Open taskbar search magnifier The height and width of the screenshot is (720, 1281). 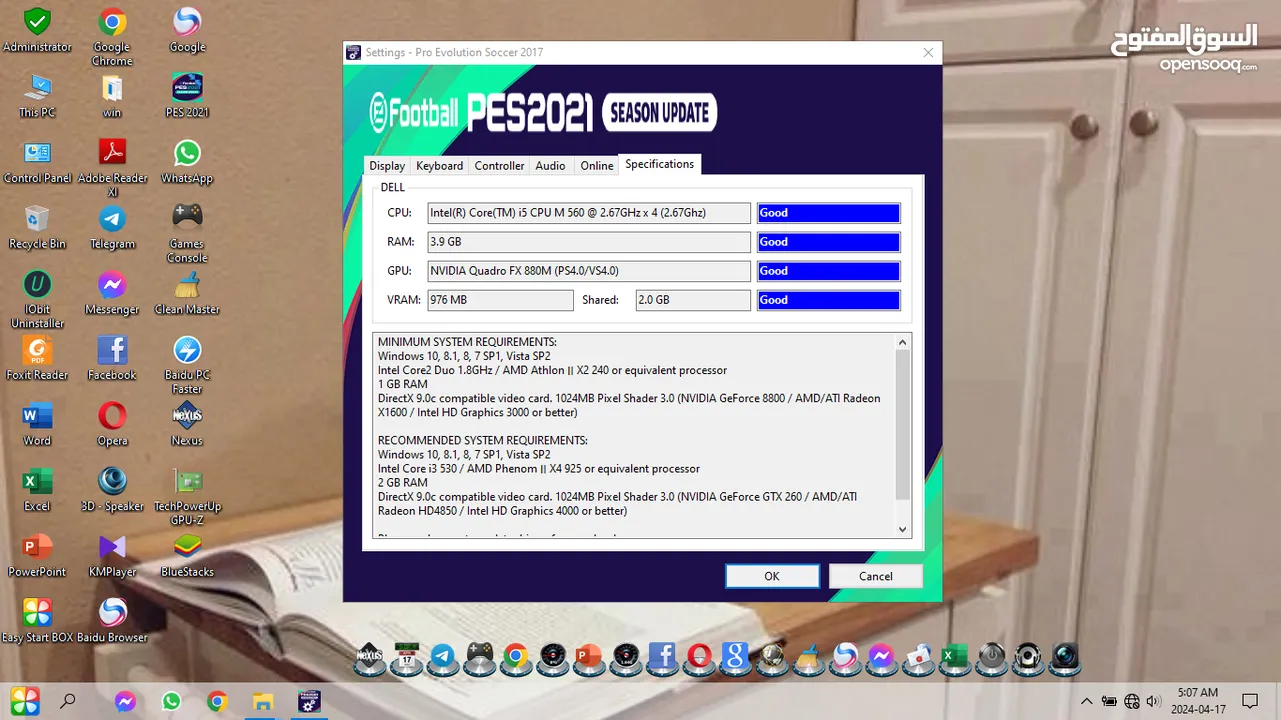[x=68, y=701]
